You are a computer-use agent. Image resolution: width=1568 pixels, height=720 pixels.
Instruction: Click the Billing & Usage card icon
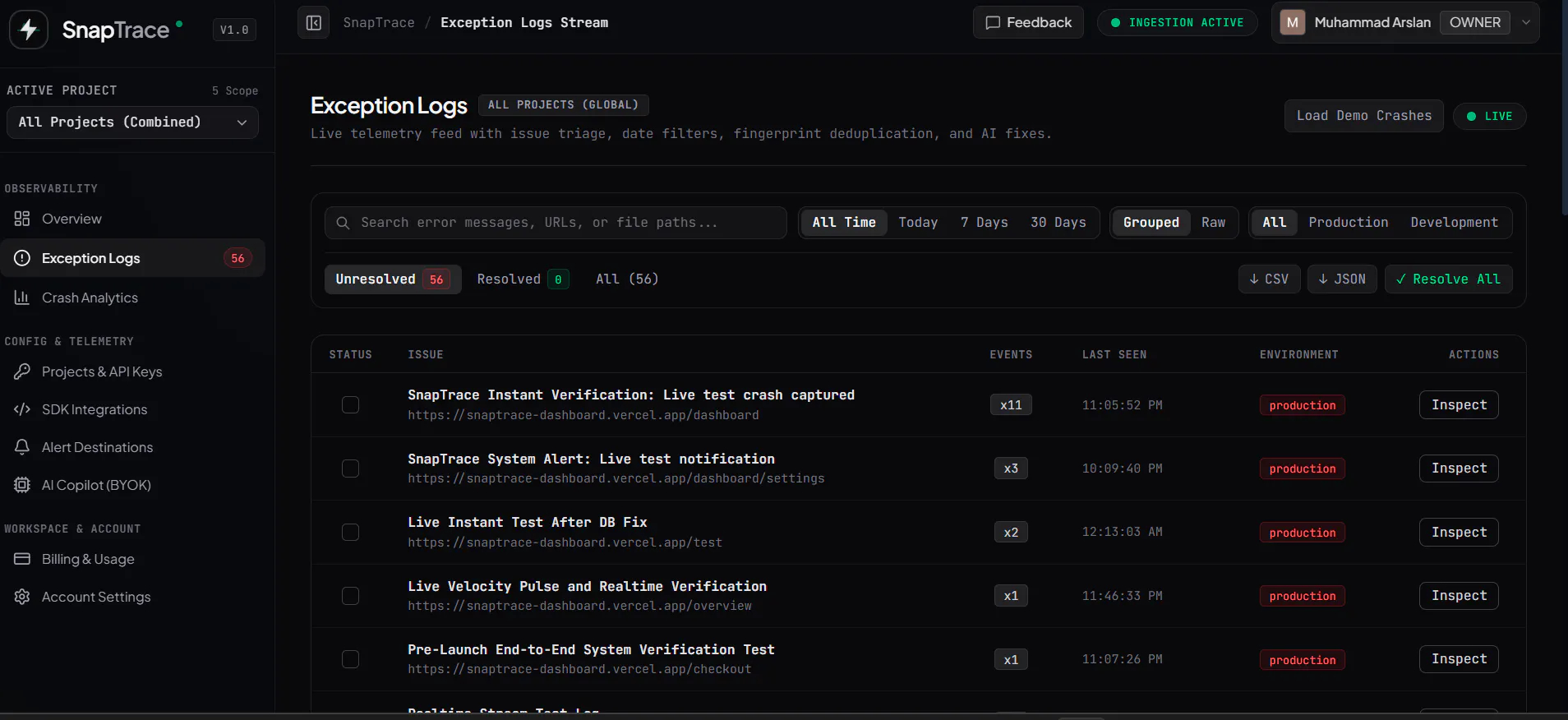22,559
